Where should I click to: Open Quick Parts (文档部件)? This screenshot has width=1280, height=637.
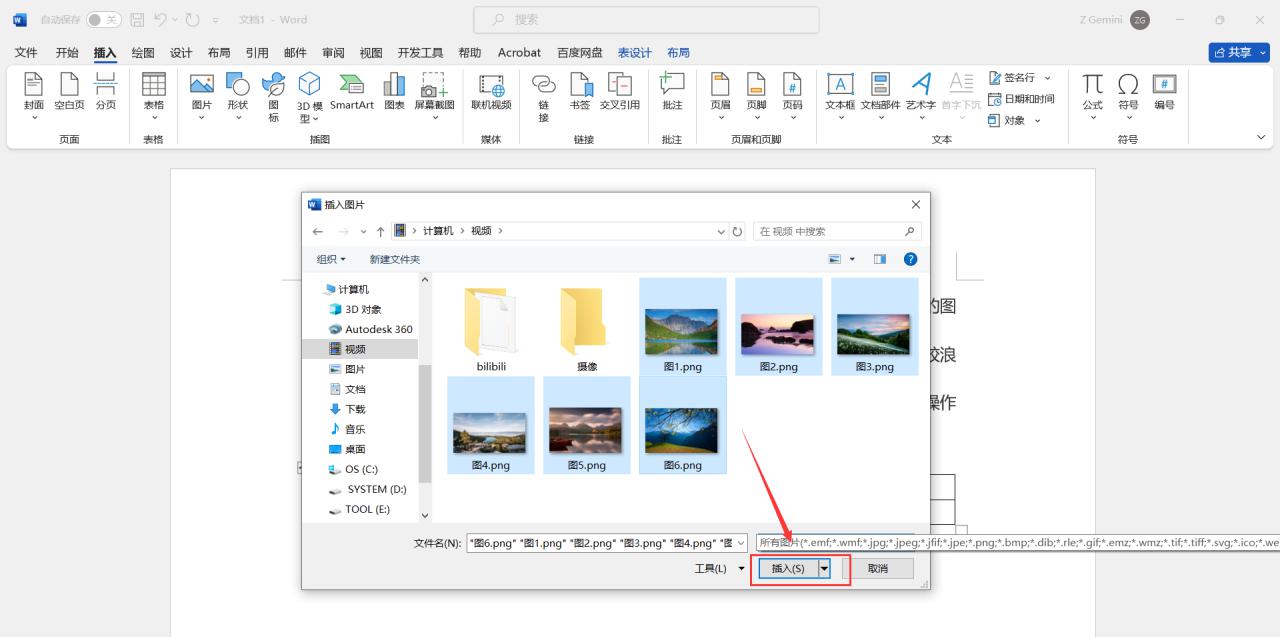click(x=881, y=91)
